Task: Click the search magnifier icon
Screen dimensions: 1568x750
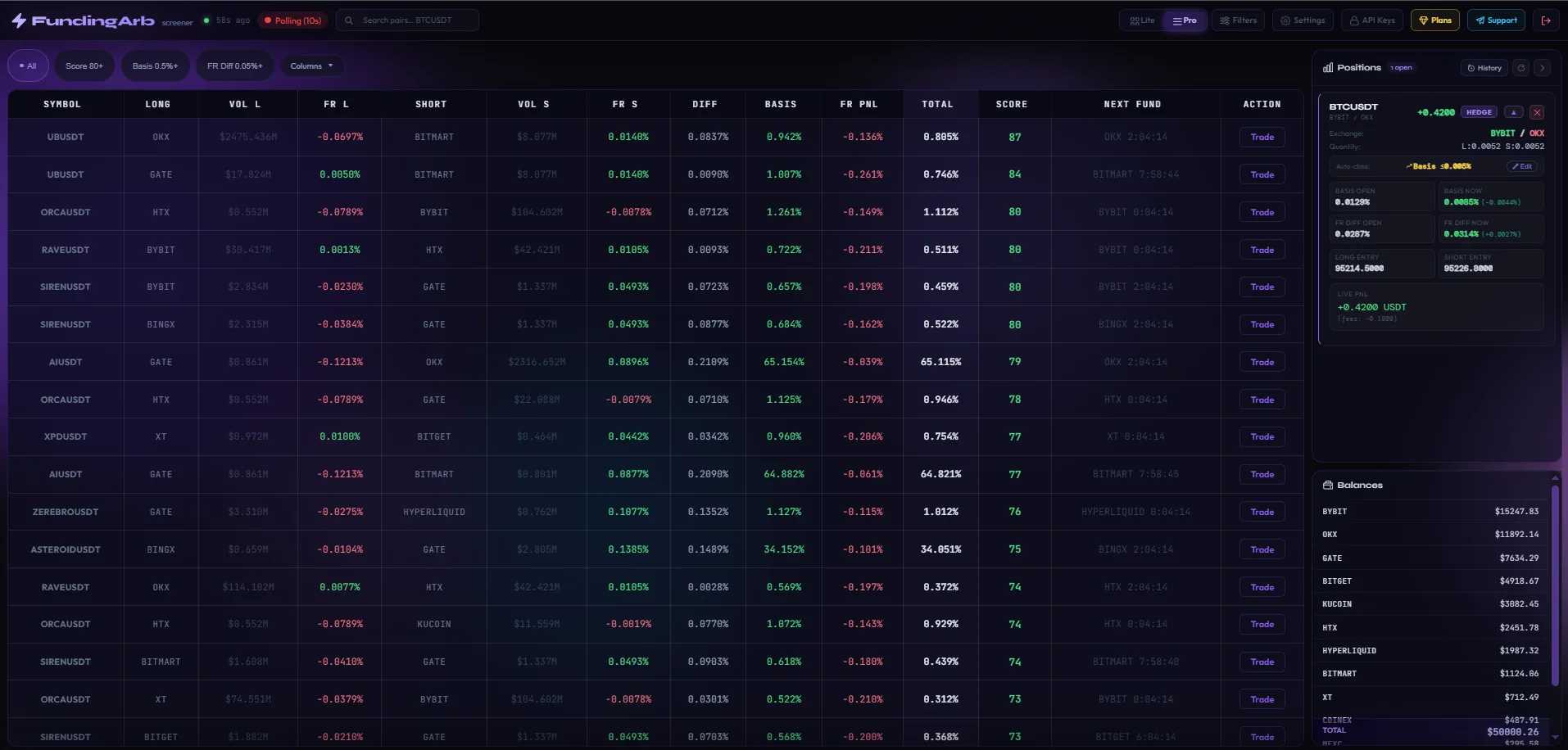Action: (x=349, y=20)
